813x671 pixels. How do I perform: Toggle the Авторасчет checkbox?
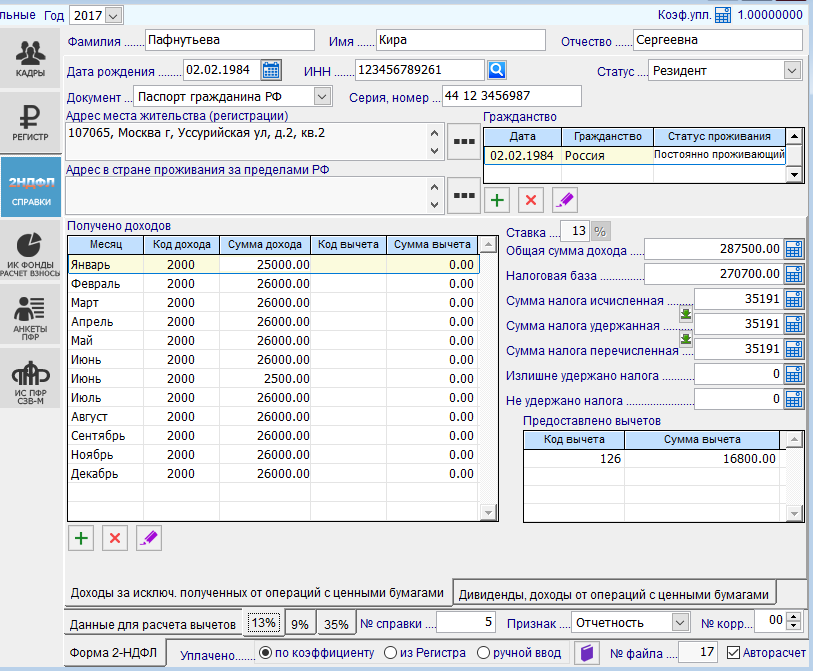[x=733, y=652]
